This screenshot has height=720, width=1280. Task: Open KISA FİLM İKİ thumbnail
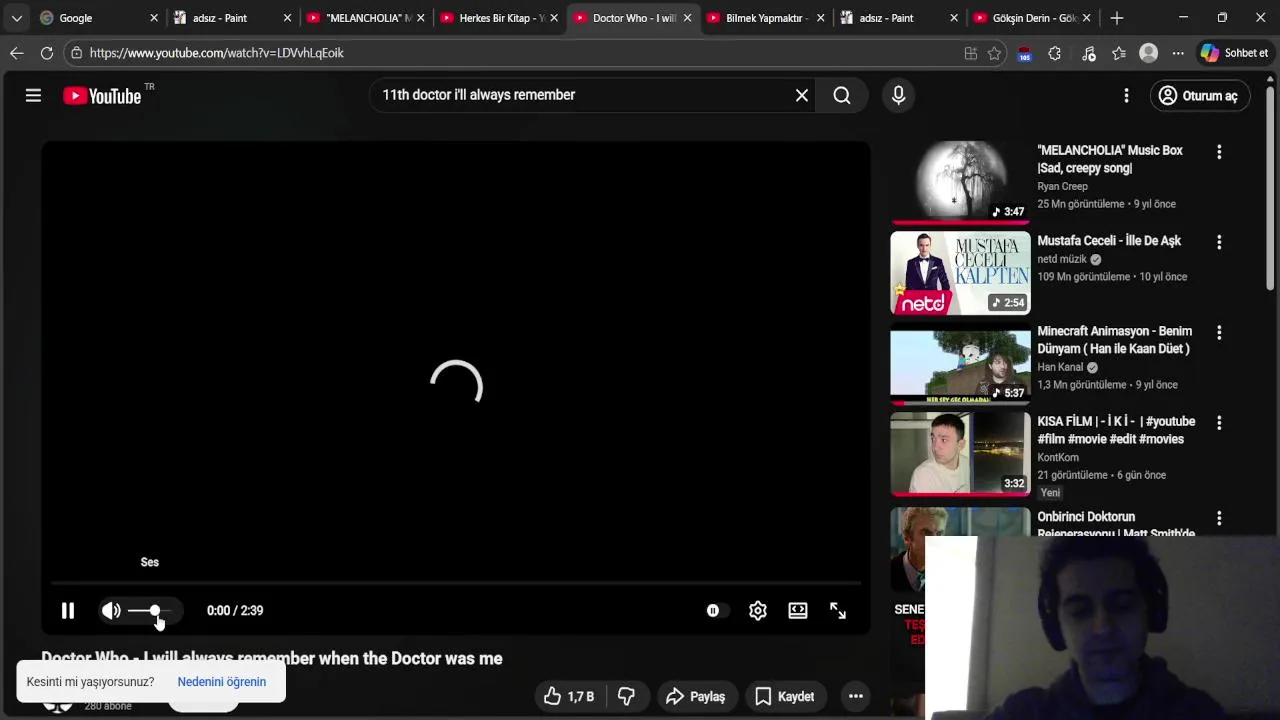click(x=960, y=454)
